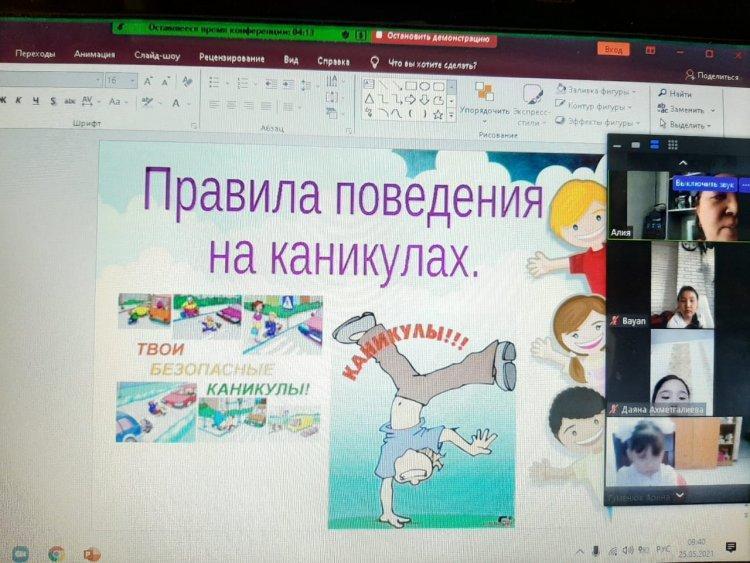750x563 pixels.
Task: Open ribbon display options icon
Action: click(x=651, y=50)
